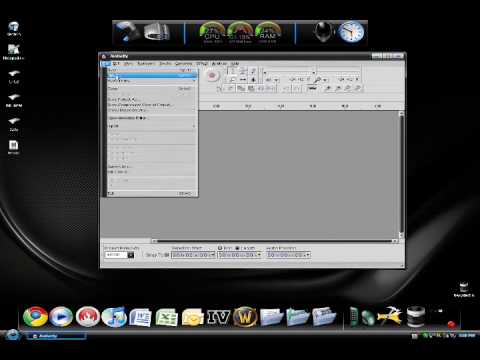Viewport: 480px width, 360px height.
Task: Click the Trim audio icon
Action: [x=261, y=88]
